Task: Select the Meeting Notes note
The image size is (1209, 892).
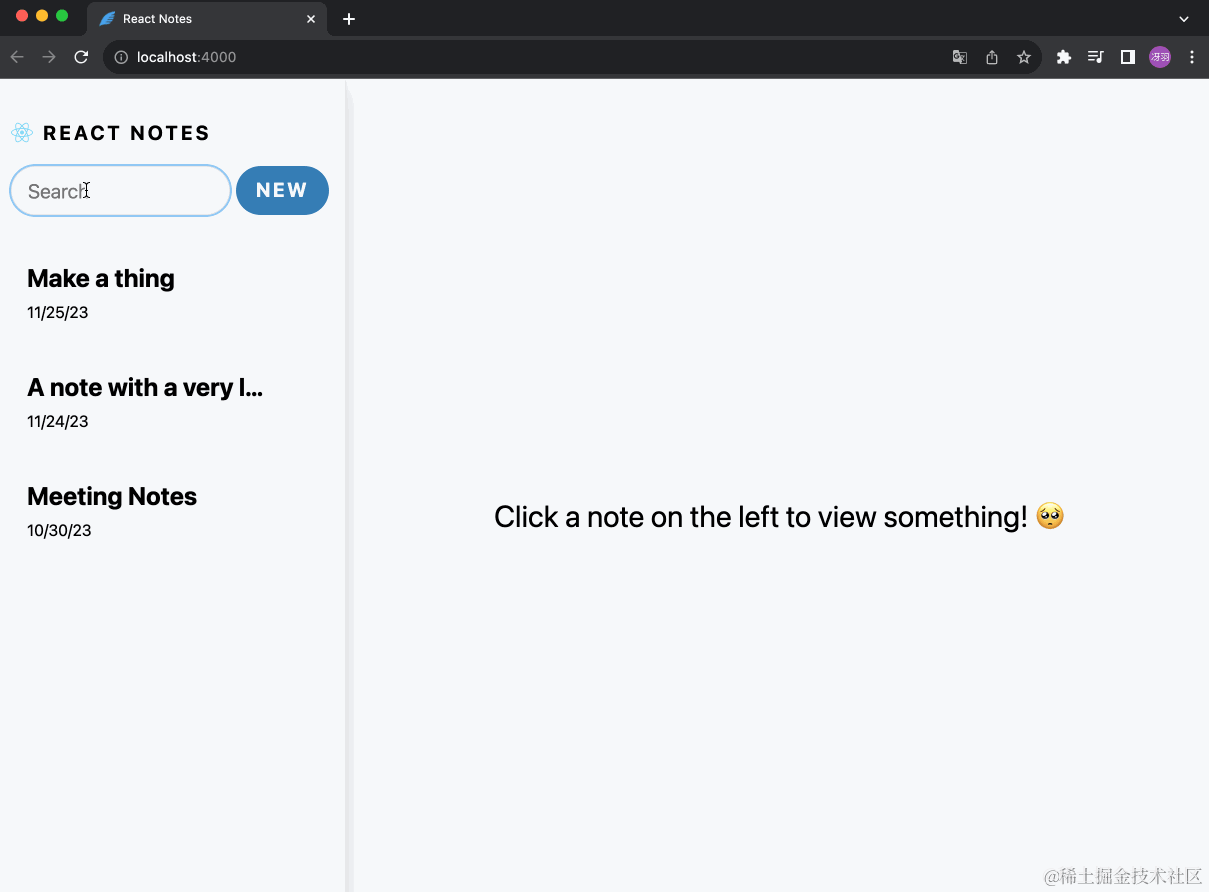Action: pyautogui.click(x=112, y=496)
